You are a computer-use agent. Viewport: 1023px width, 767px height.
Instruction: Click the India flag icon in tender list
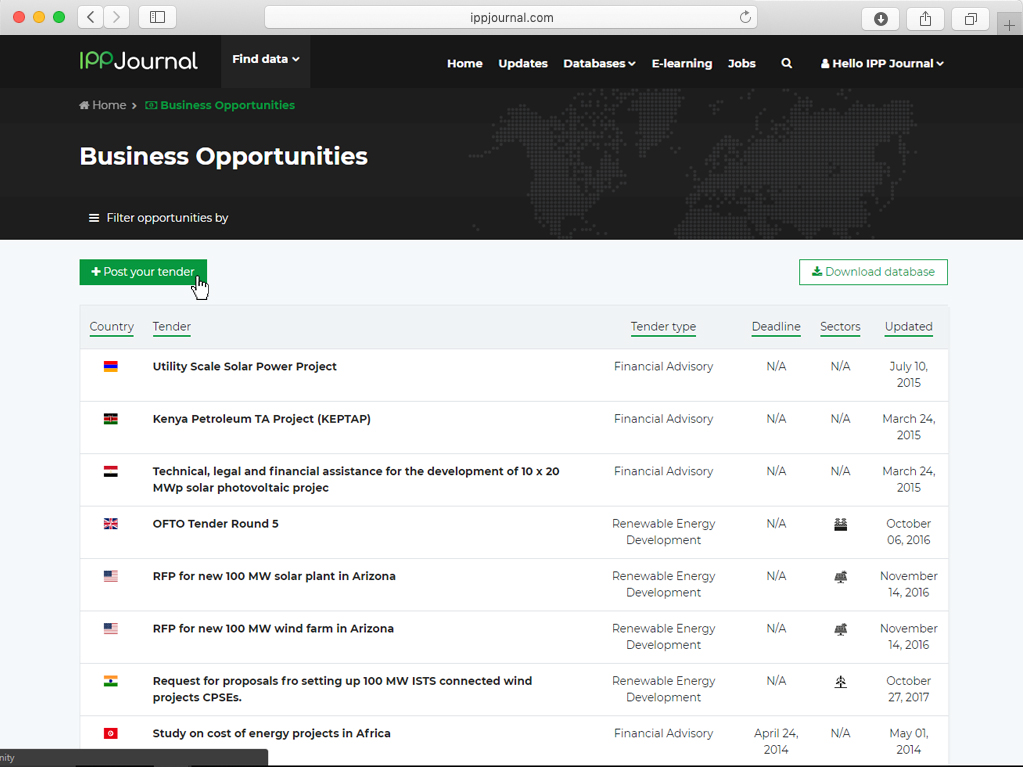[x=111, y=681]
